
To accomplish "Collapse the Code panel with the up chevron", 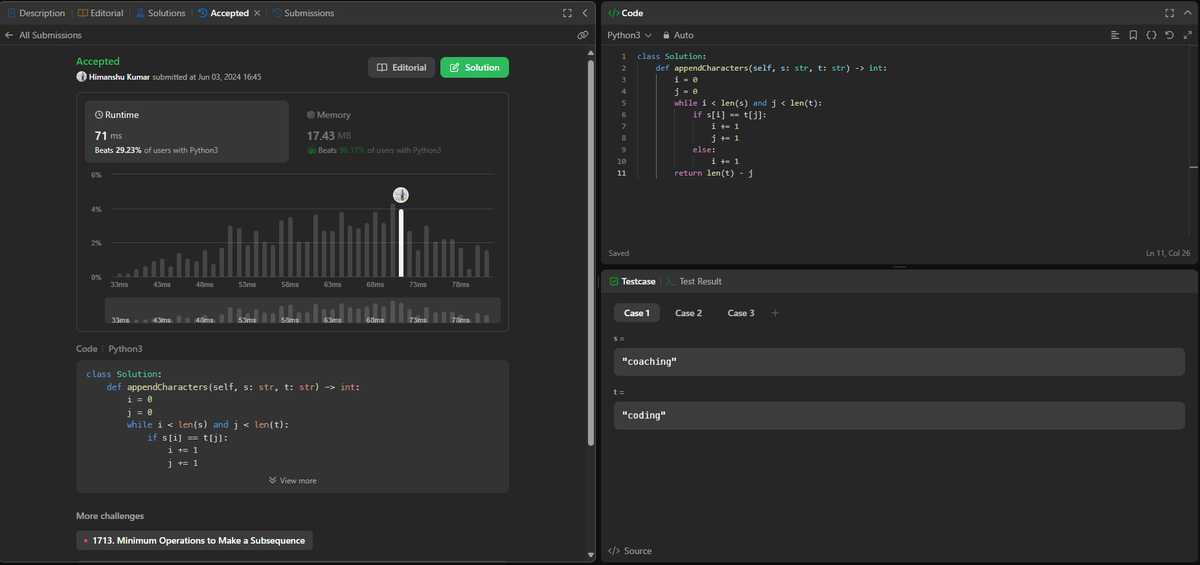I will click(1187, 13).
